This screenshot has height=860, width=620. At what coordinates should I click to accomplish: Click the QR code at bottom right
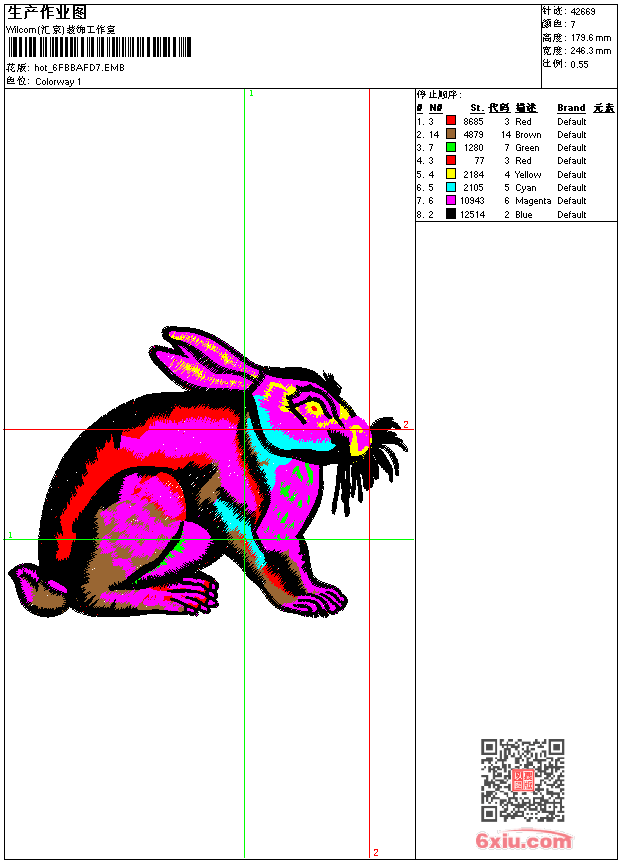523,780
